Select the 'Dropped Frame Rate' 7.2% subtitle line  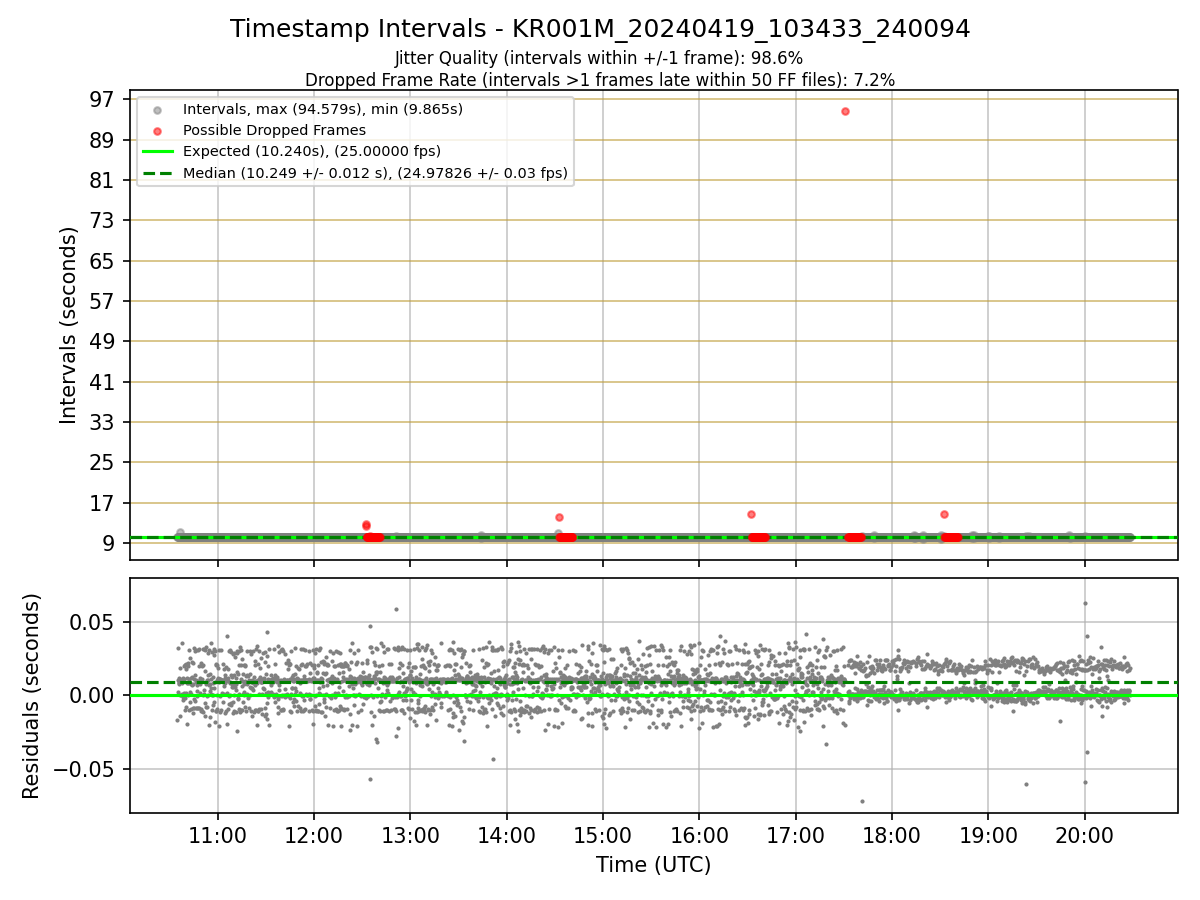point(600,79)
